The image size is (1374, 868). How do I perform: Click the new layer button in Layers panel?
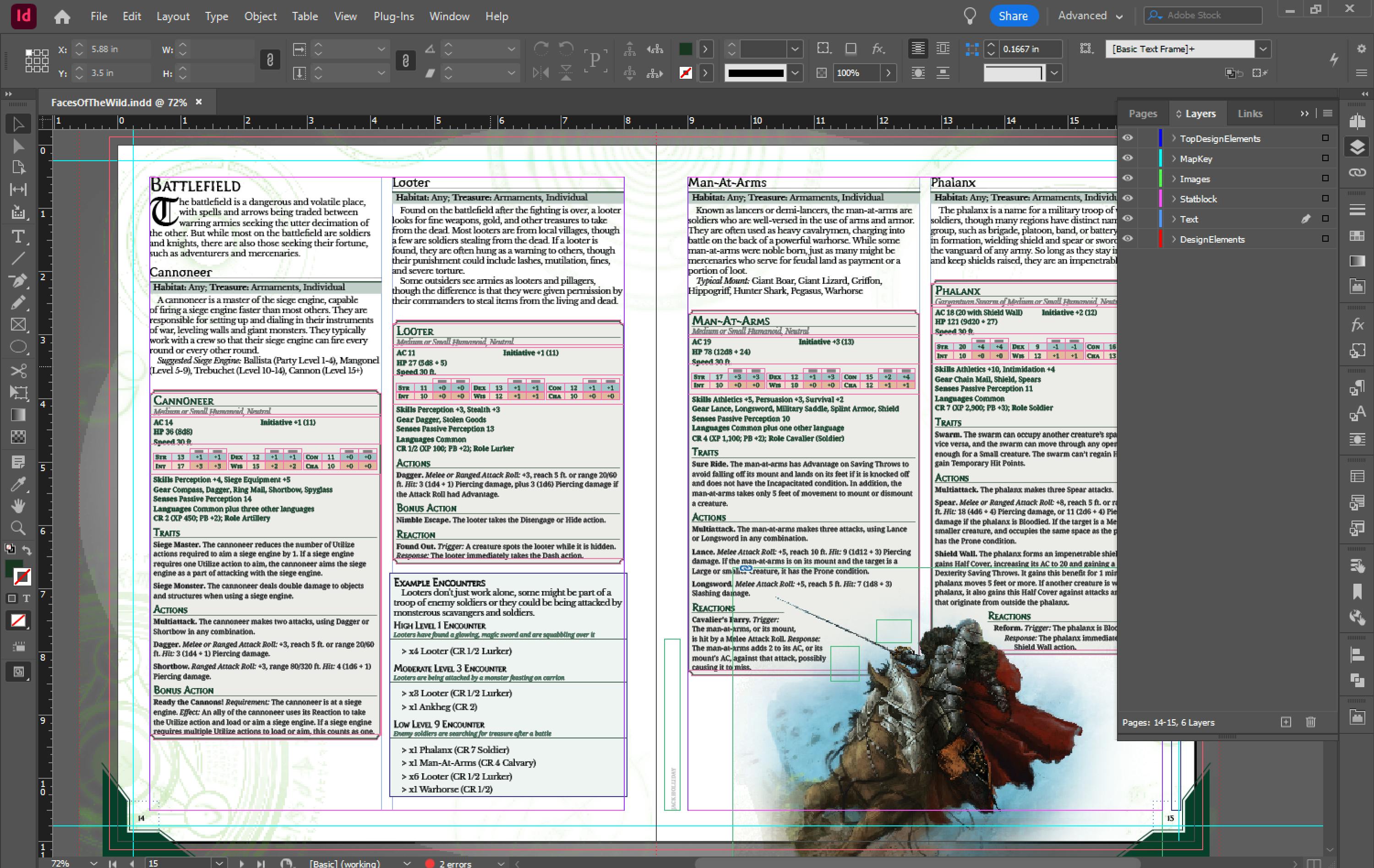point(1287,722)
